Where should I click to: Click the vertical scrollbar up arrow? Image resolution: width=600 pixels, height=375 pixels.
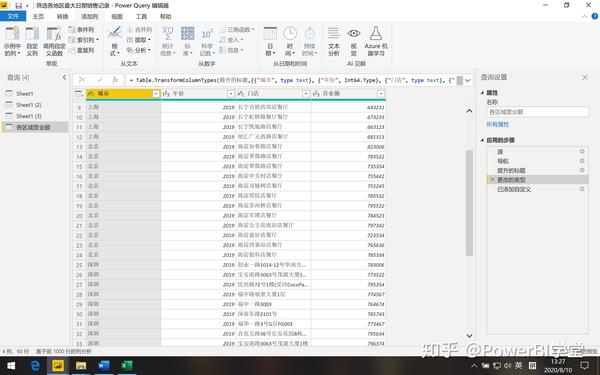pos(469,111)
